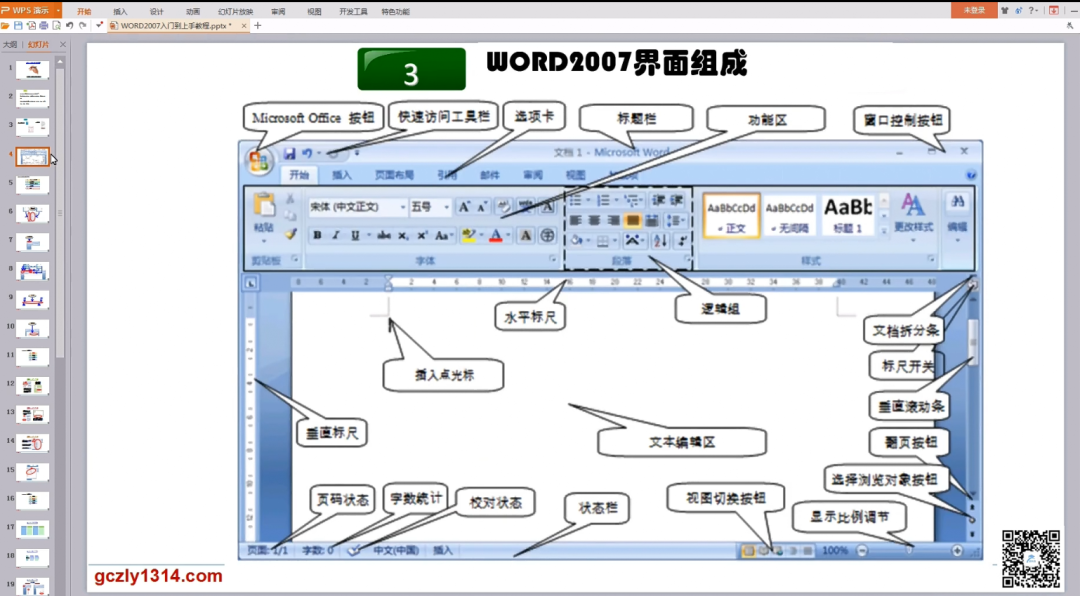Redo the action in WPS toolbar
Screen dimensions: 1080x596
(x=83, y=25)
